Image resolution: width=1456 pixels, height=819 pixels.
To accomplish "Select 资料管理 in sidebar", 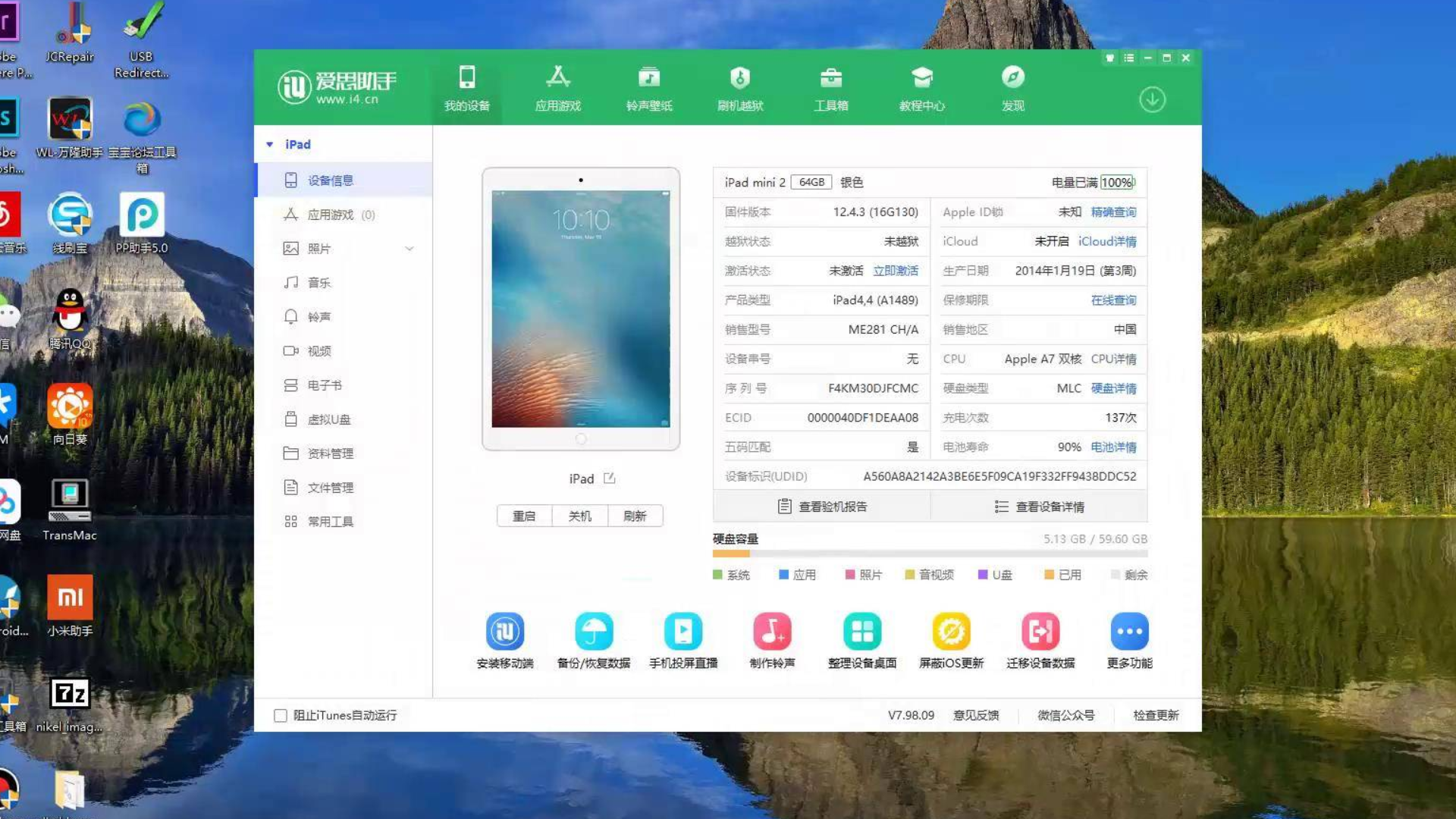I will pos(344,453).
